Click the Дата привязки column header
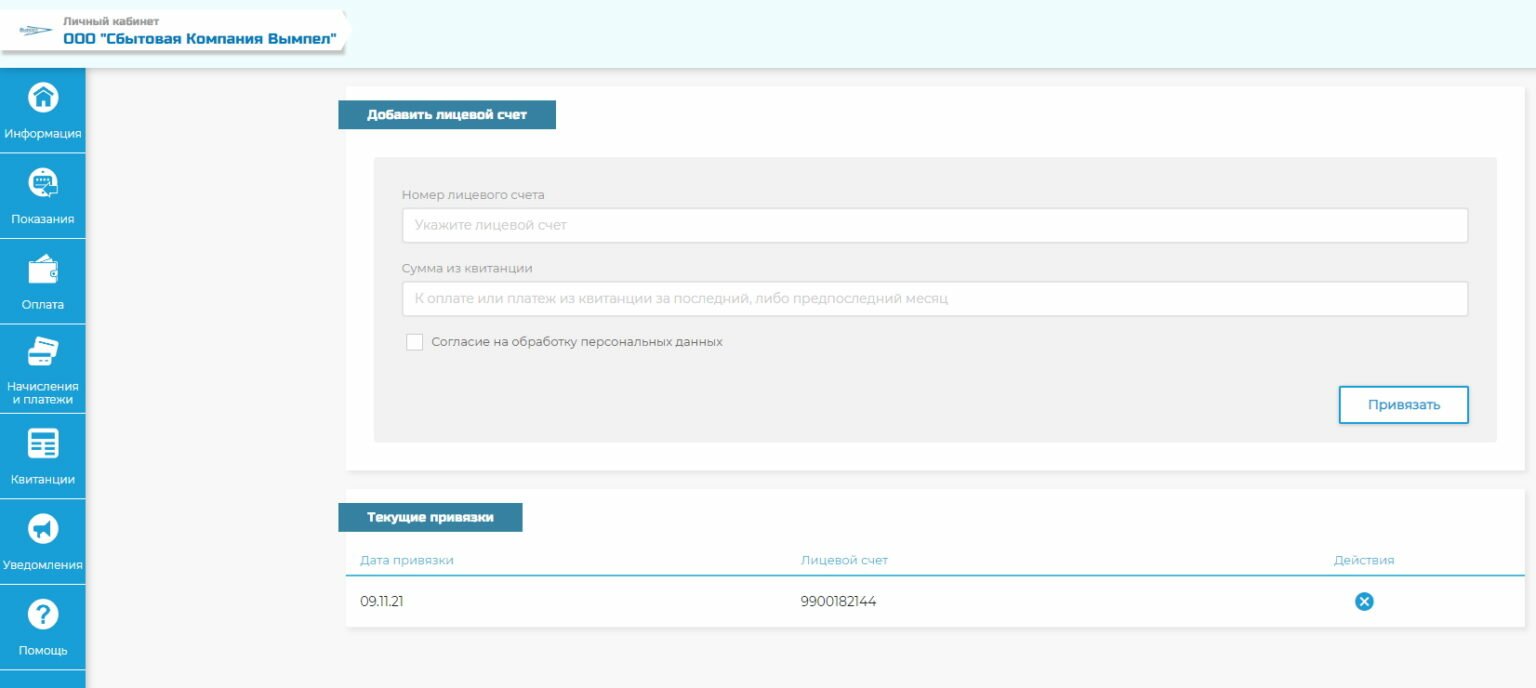This screenshot has height=688, width=1536. coord(407,560)
